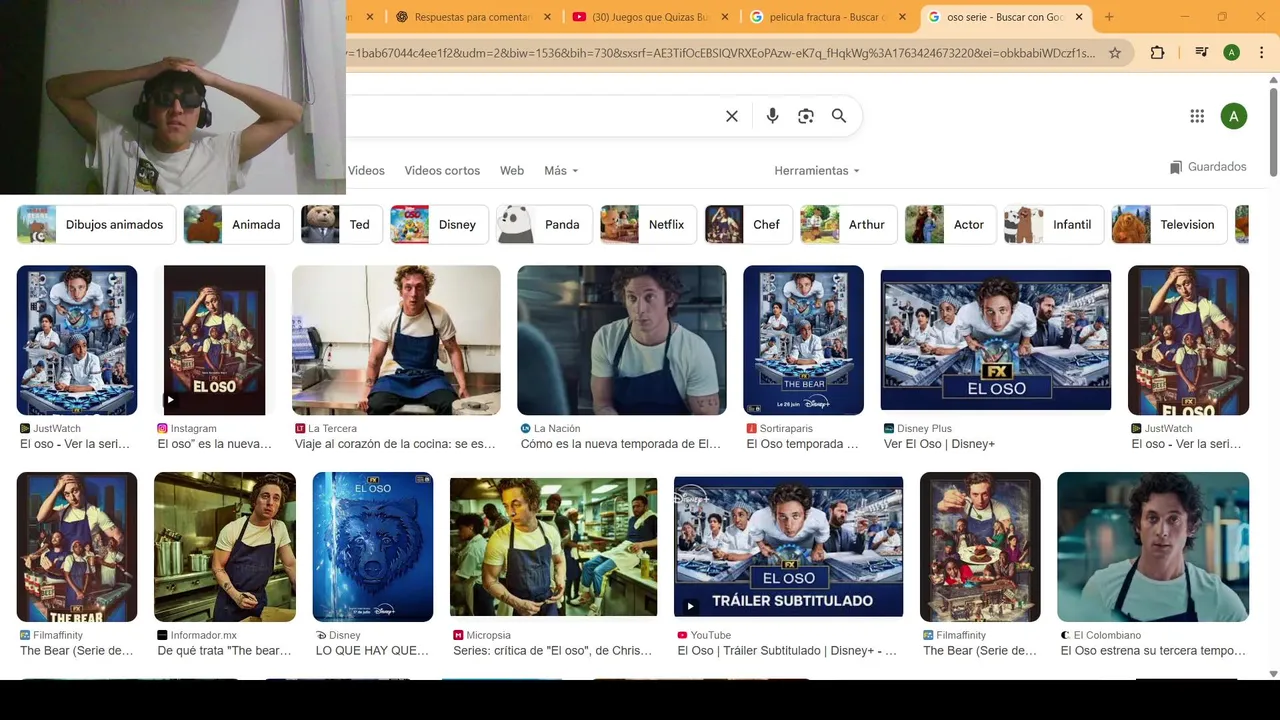Filter by Netflix chip
1280x720 pixels.
(x=649, y=225)
